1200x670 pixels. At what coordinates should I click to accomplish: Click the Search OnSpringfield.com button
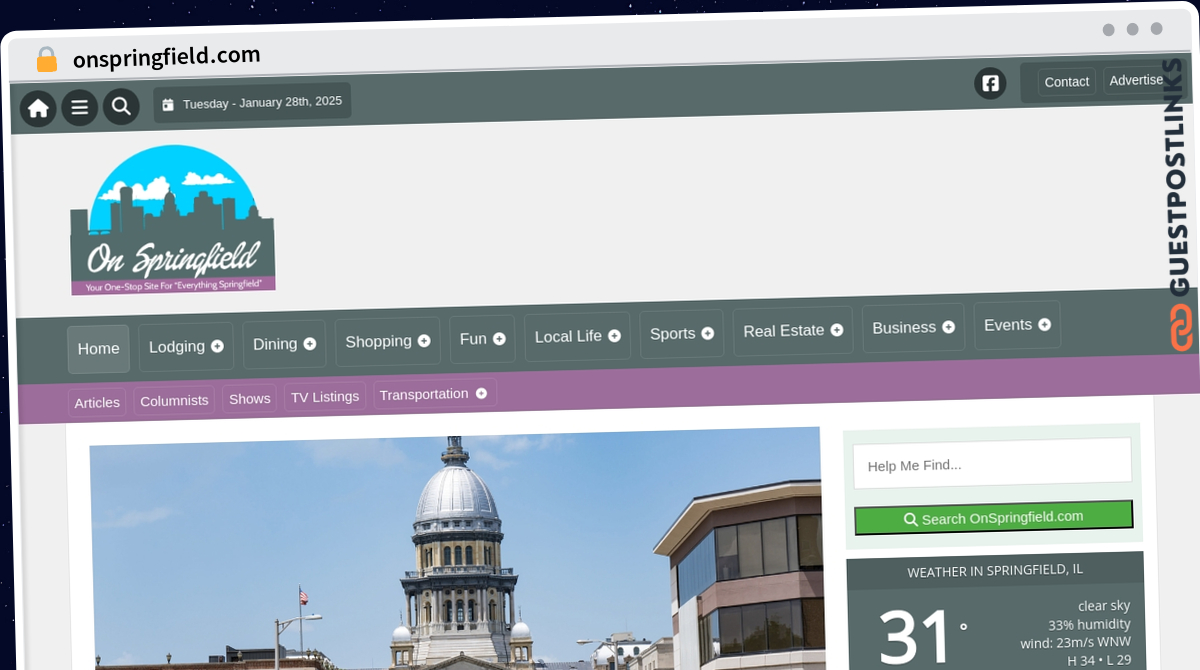point(993,517)
